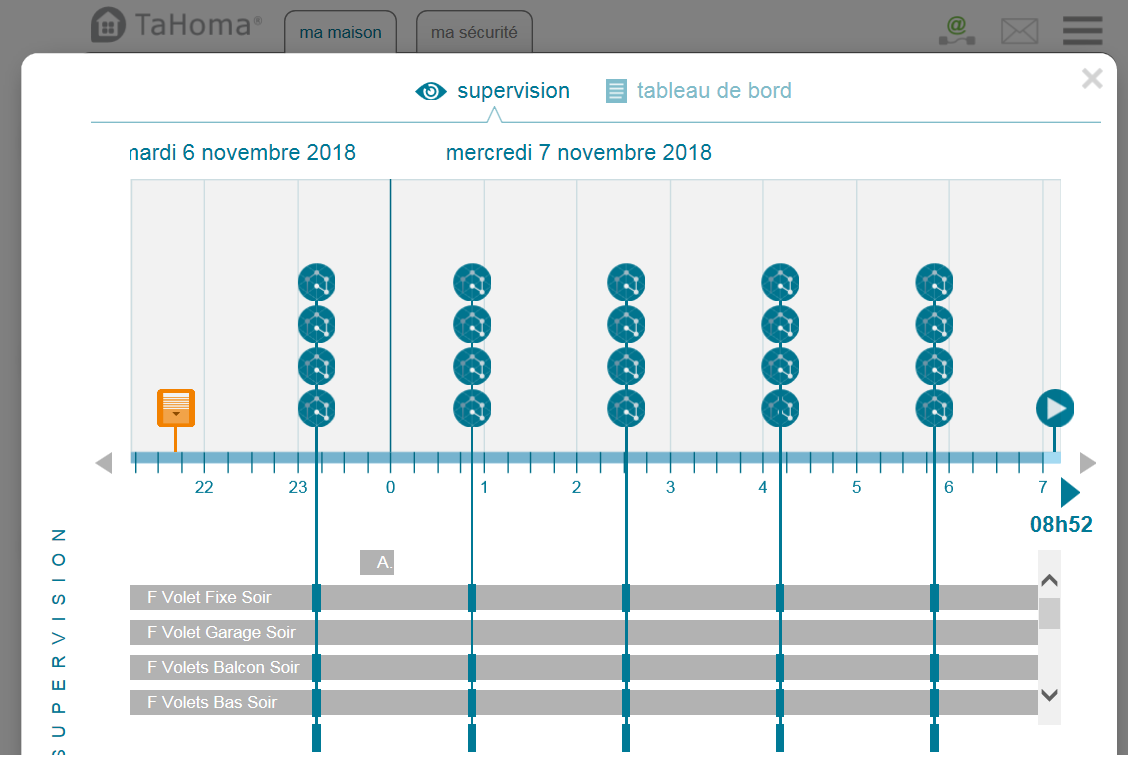The width and height of the screenshot is (1130, 758).
Task: Select the ma maison tab
Action: (x=340, y=32)
